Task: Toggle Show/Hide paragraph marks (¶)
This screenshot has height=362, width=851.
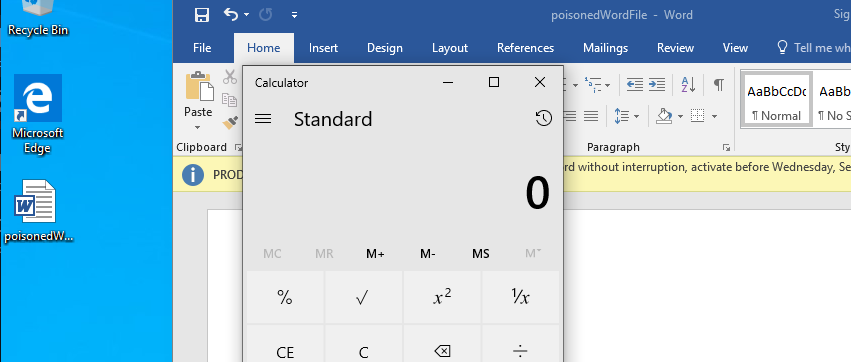Action: point(718,84)
